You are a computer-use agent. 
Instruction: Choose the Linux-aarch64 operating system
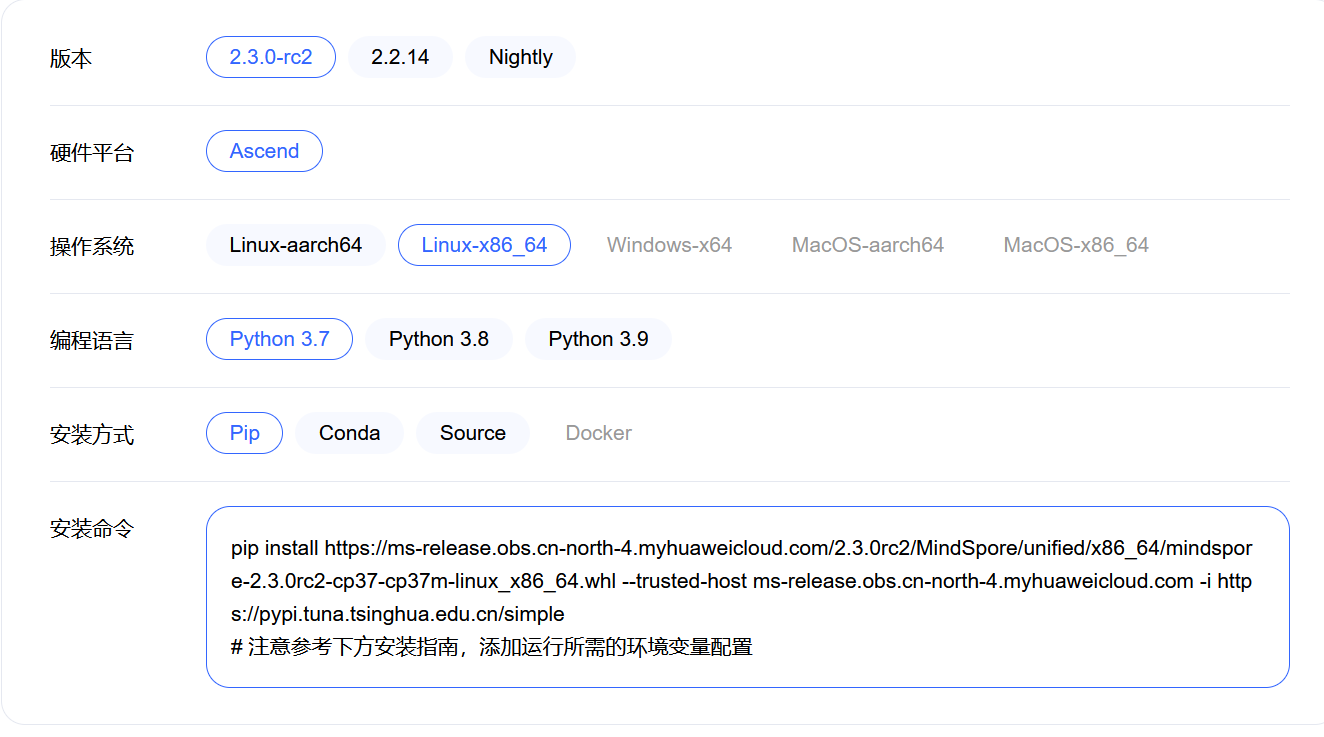[295, 244]
